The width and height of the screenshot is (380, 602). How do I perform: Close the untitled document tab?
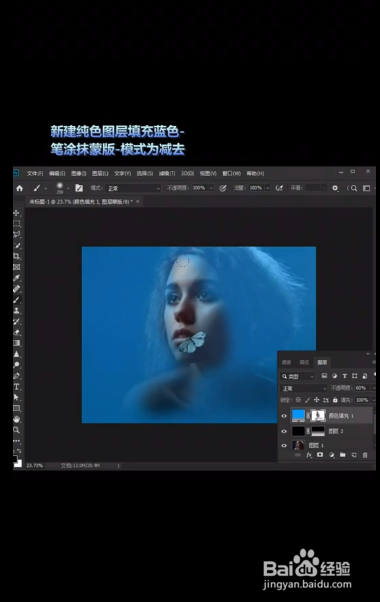pos(138,202)
